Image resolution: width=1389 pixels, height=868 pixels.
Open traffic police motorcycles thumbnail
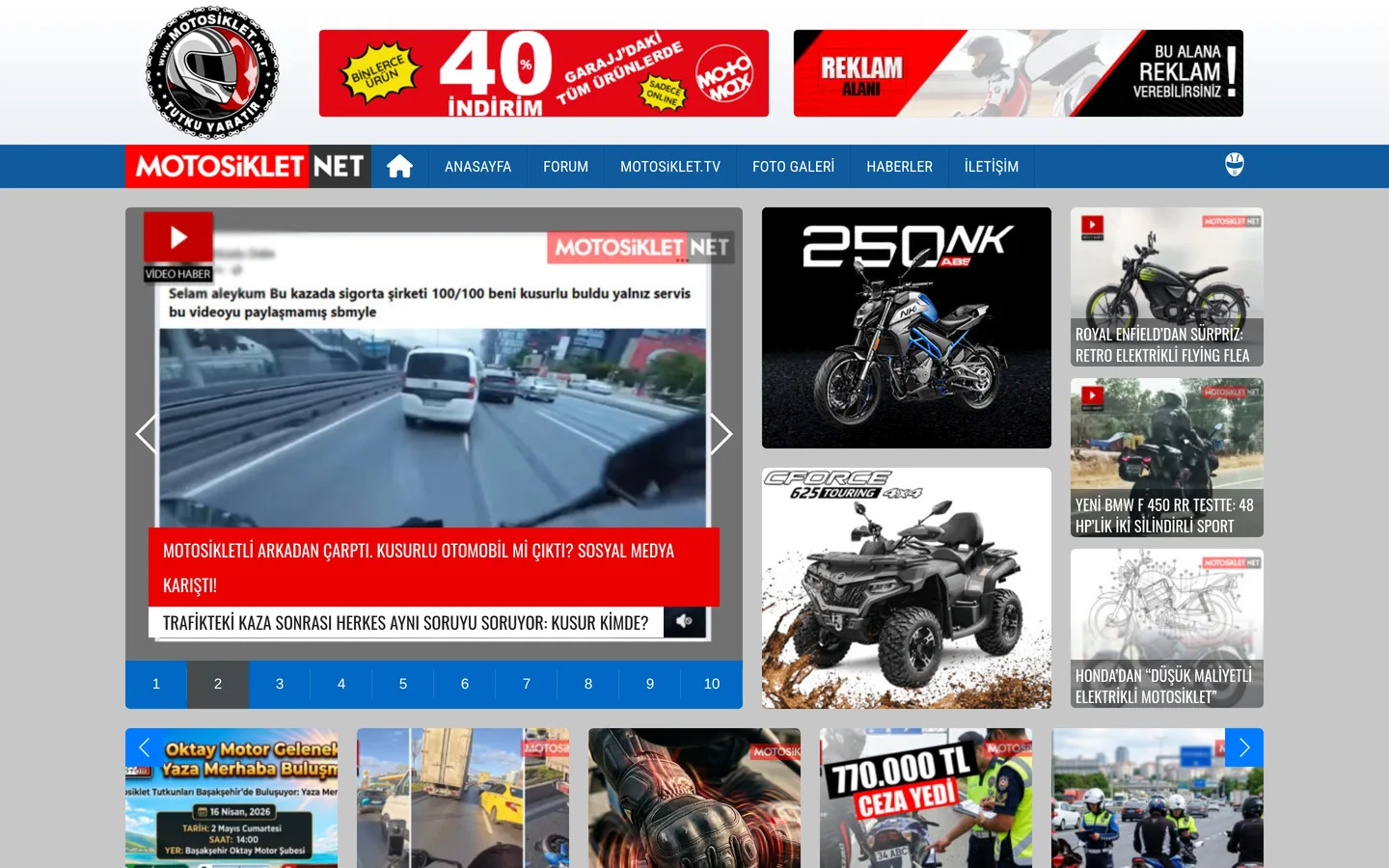point(1157,799)
